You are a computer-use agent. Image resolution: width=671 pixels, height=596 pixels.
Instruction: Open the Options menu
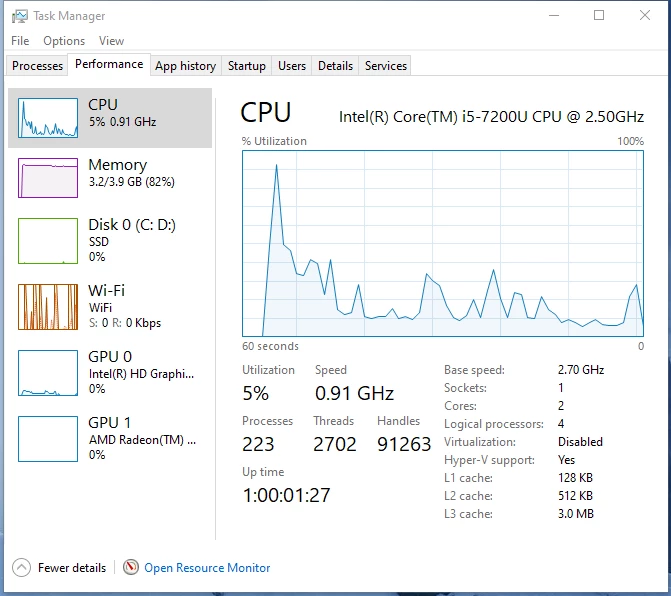tap(64, 41)
